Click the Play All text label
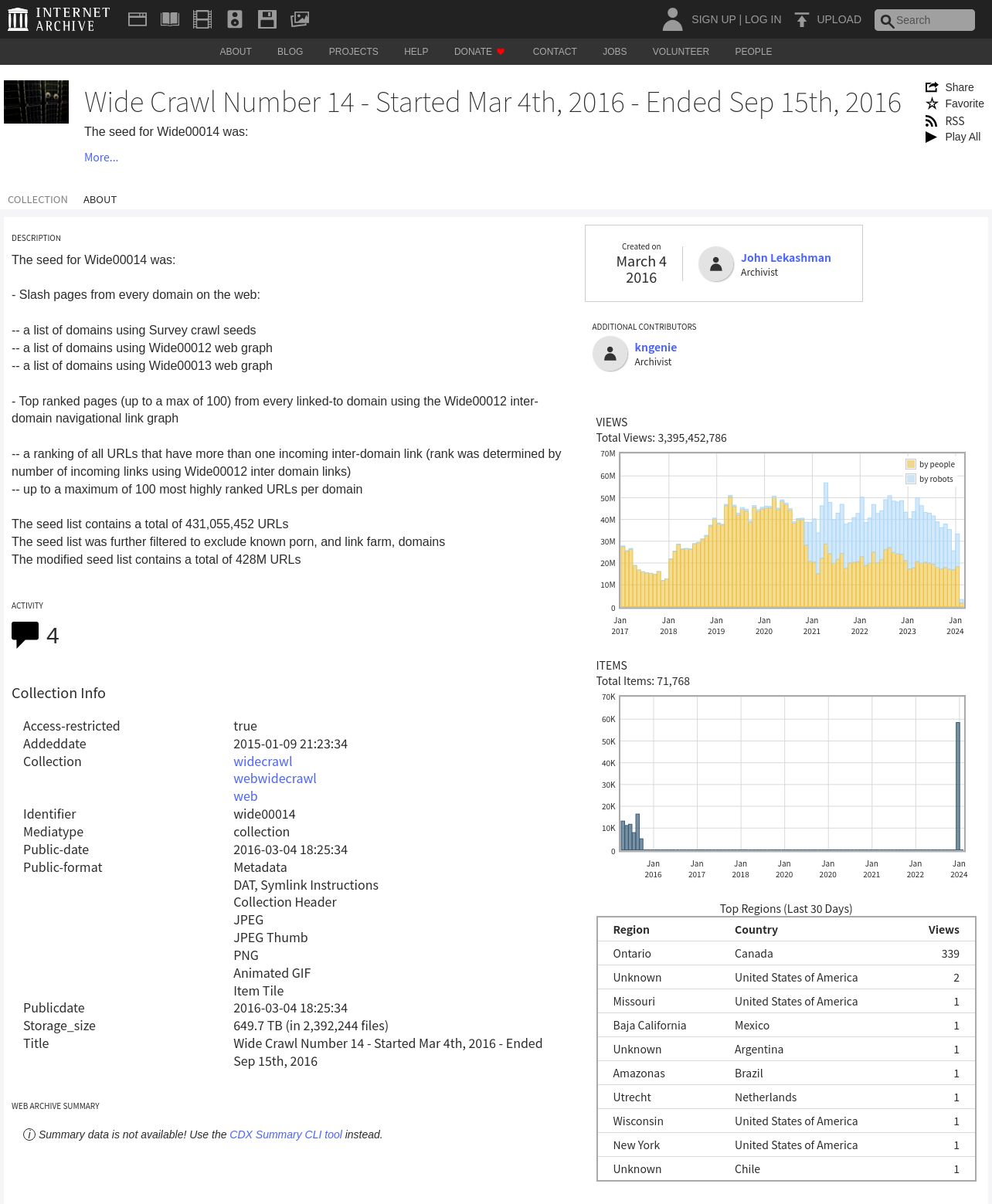 tap(963, 137)
